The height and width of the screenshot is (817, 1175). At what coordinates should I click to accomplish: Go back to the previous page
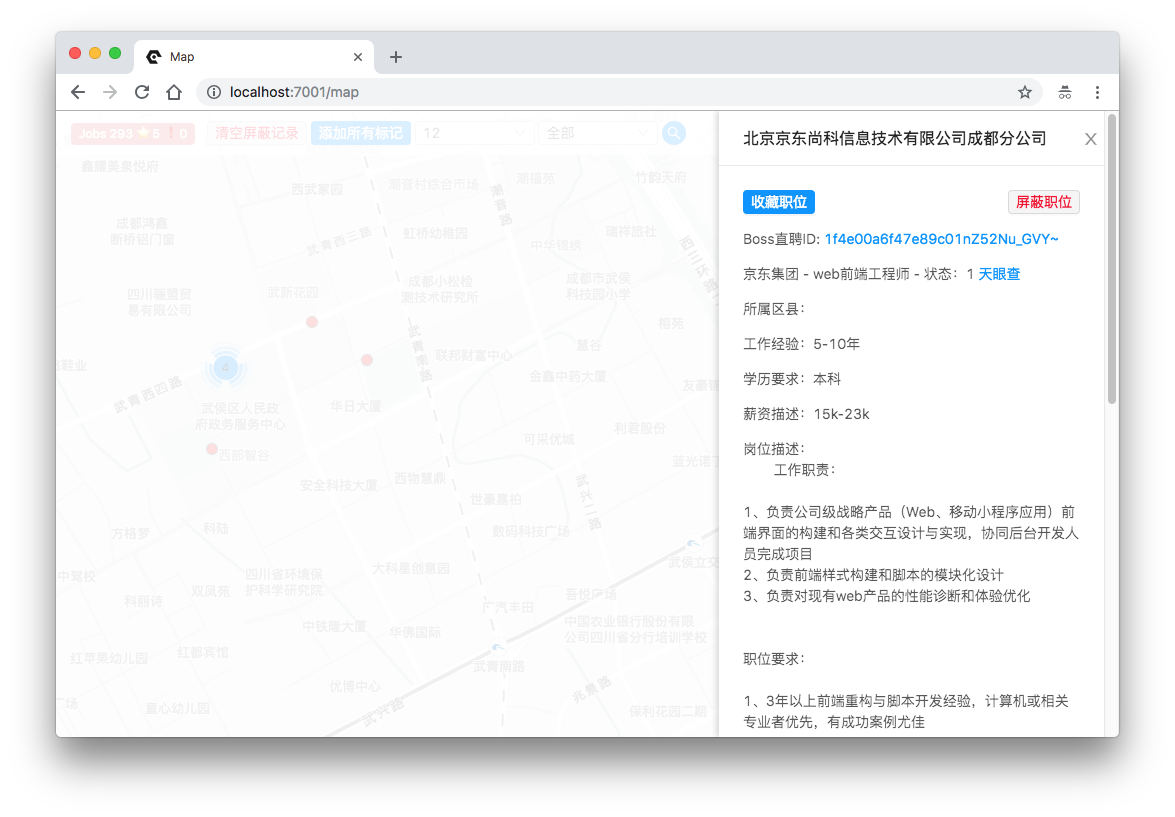[78, 92]
